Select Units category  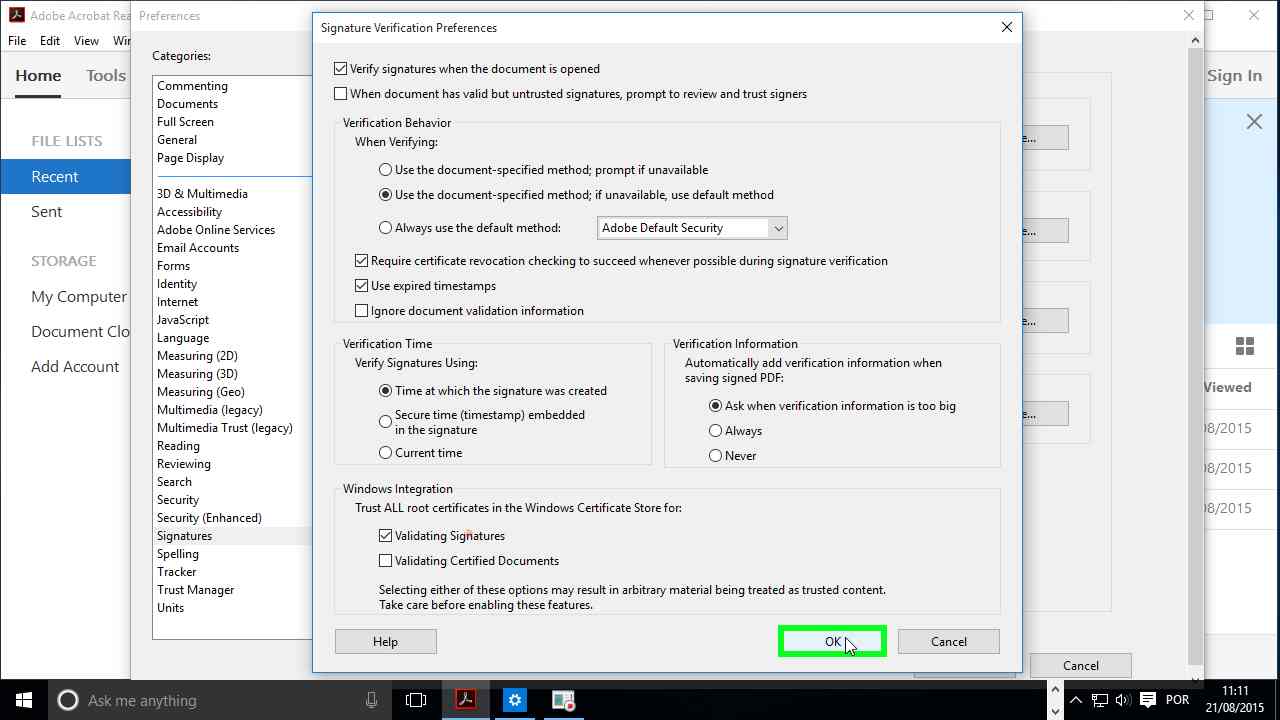pyautogui.click(x=170, y=608)
